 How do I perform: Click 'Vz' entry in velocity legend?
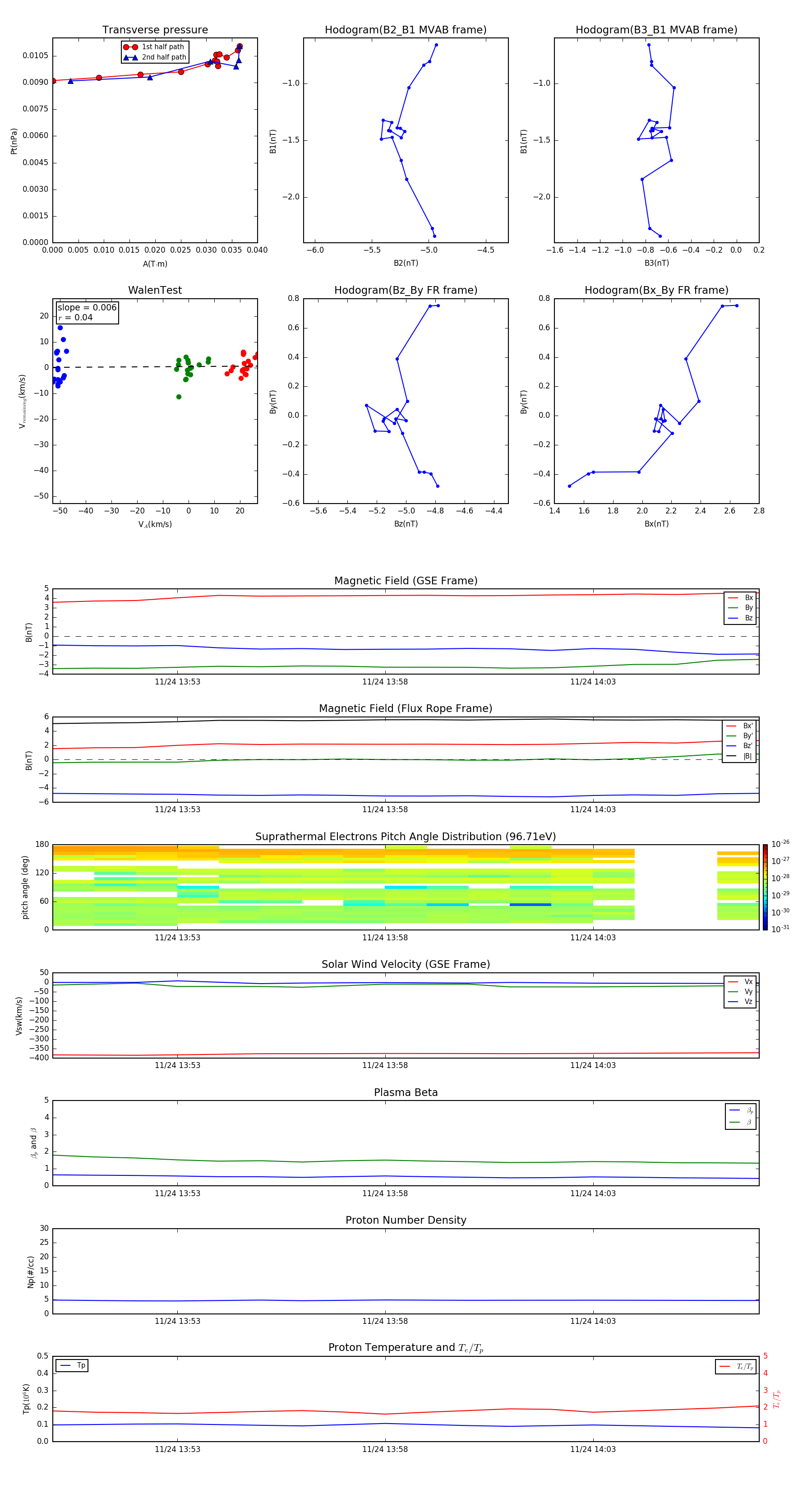[740, 1002]
